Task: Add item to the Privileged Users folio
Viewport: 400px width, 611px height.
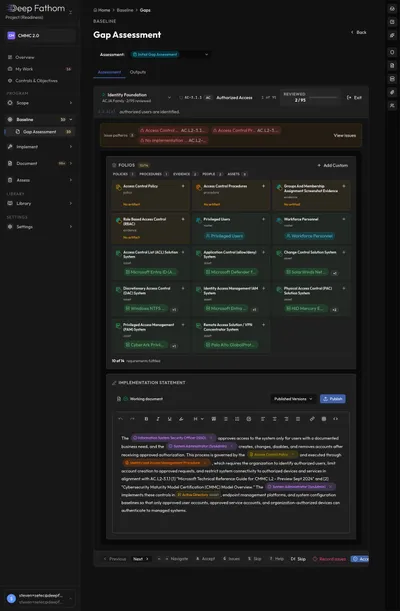Action: 264,219
